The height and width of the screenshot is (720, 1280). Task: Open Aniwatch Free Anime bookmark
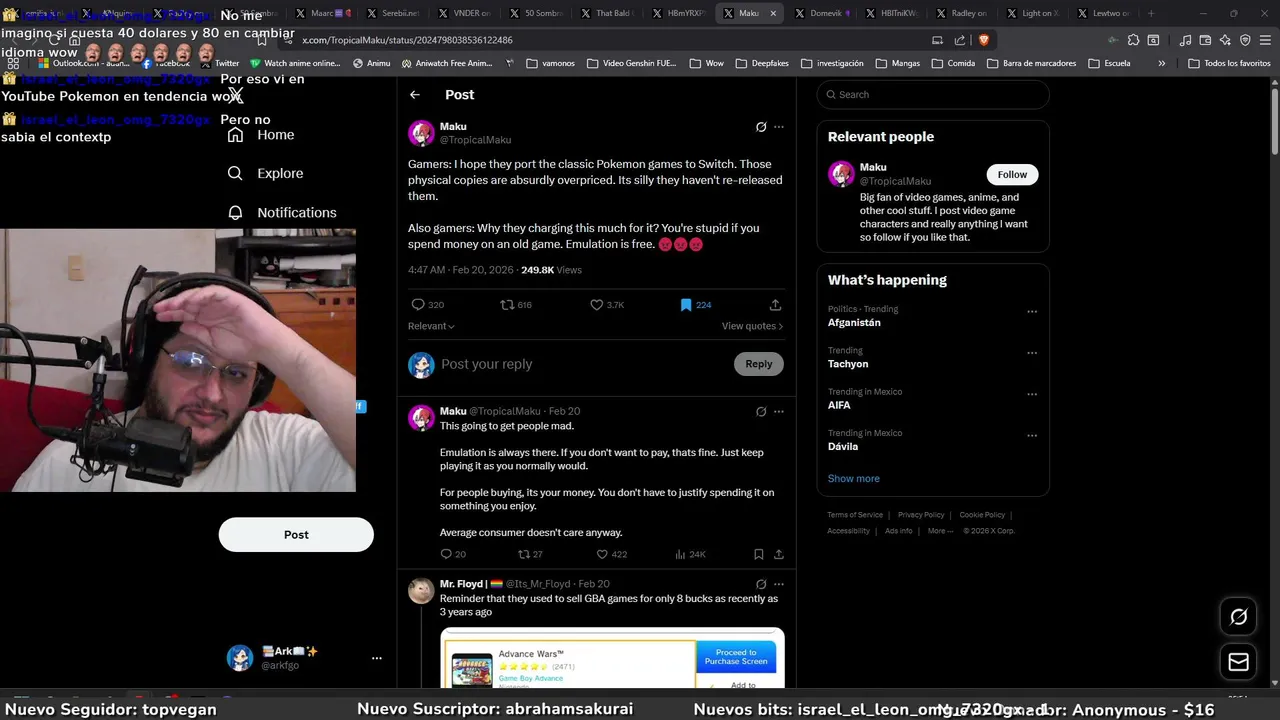pyautogui.click(x=447, y=63)
